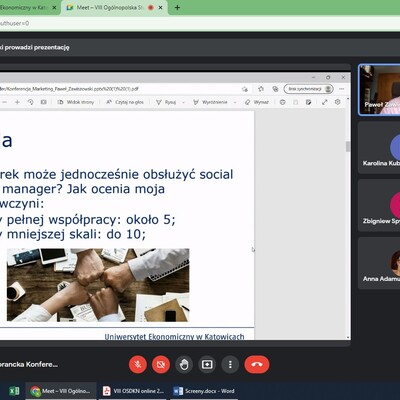Screen dimensions: 400x400
Task: Click the handshake photo on slide
Action: tap(98, 285)
